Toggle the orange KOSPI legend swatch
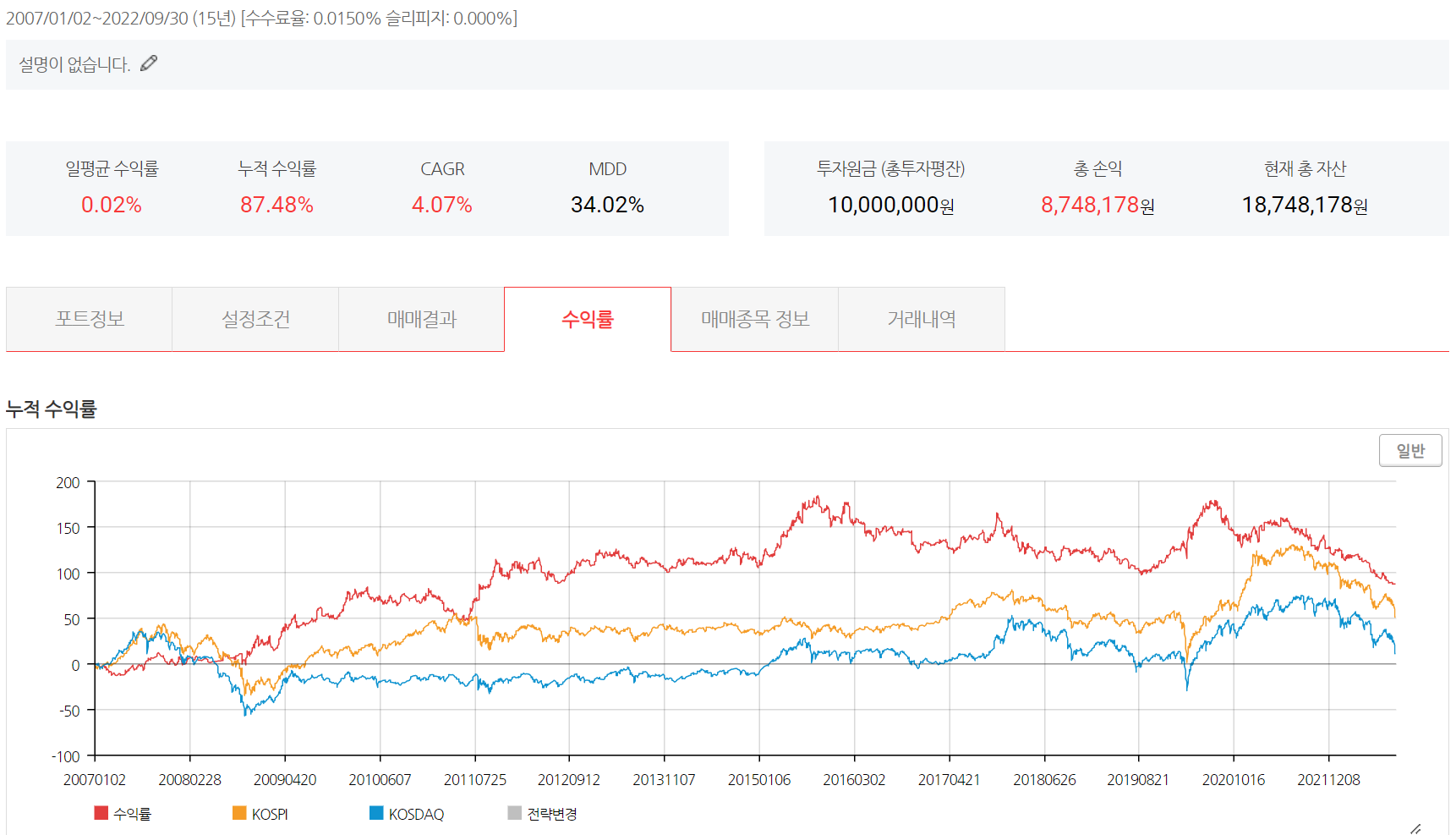The width and height of the screenshot is (1456, 835). [239, 813]
